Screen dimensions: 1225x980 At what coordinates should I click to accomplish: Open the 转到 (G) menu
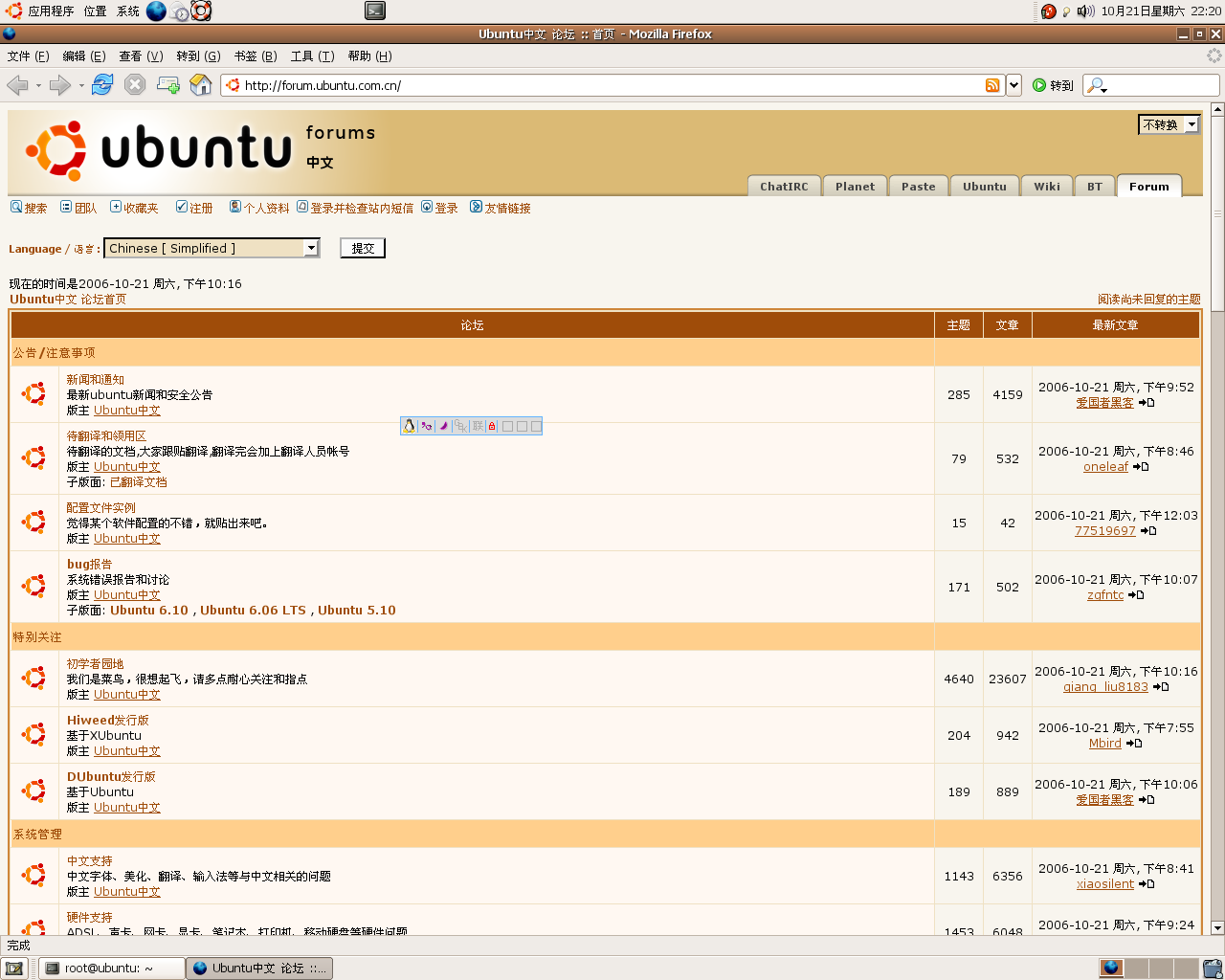pos(198,56)
